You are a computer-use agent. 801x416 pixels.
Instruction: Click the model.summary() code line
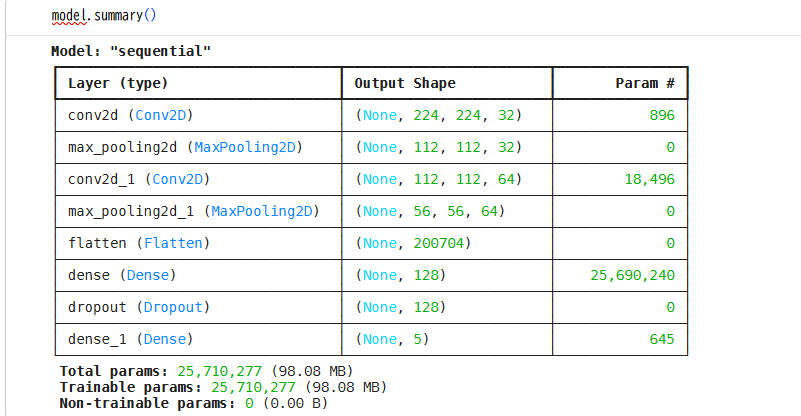104,15
